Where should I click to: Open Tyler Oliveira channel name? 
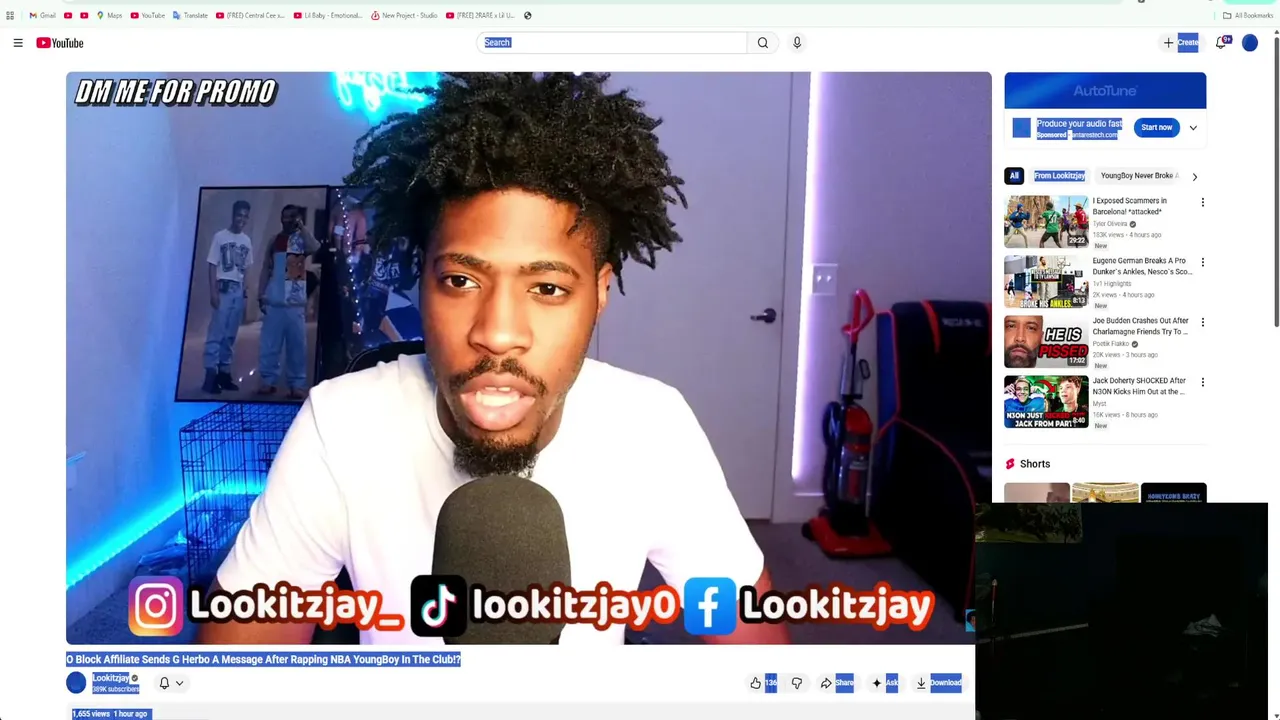pos(1110,224)
